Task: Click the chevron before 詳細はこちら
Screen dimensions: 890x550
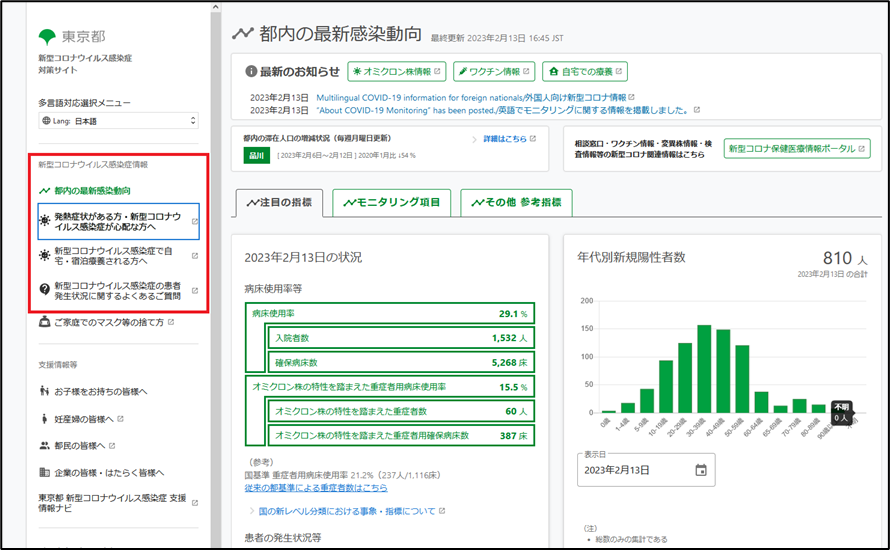Action: pyautogui.click(x=475, y=139)
